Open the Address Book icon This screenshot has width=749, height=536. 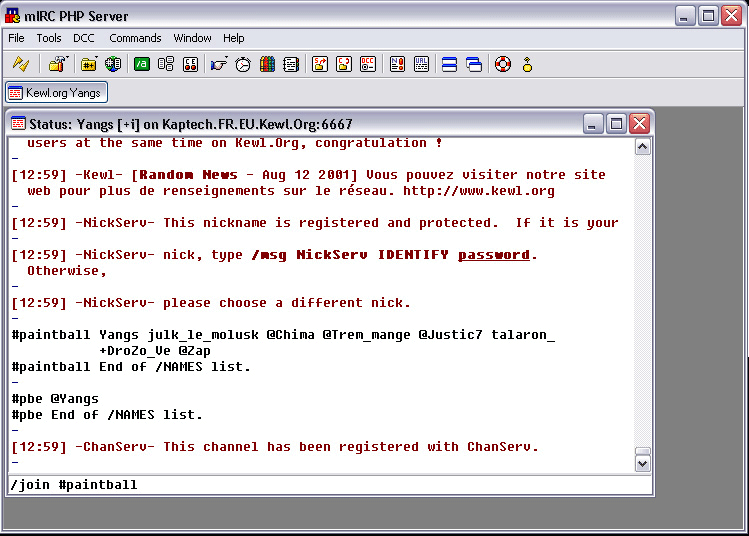(x=291, y=64)
